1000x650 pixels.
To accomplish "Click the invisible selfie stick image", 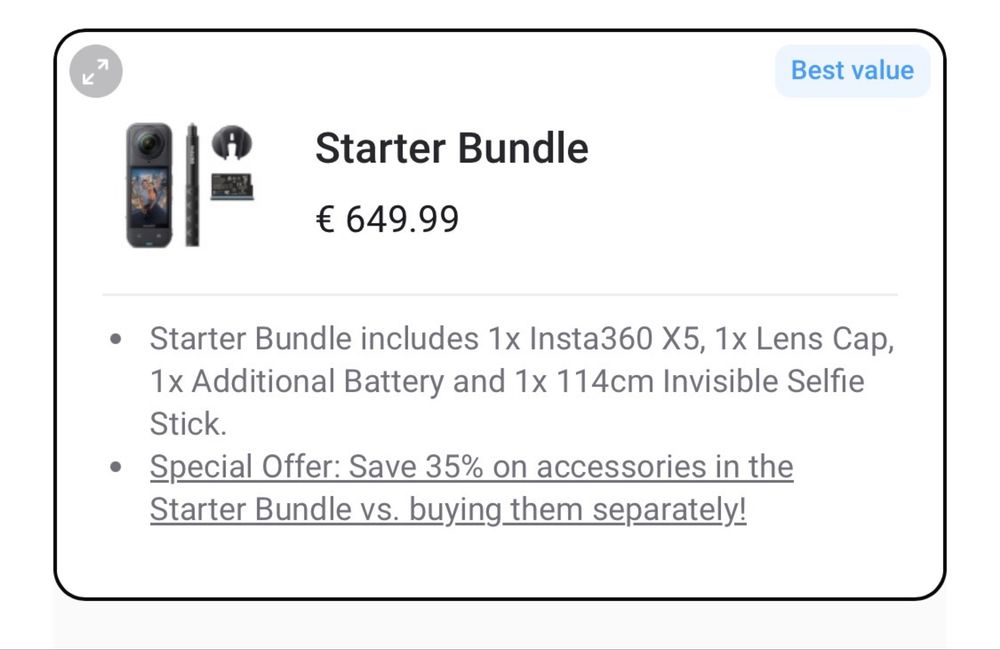I will (x=192, y=185).
